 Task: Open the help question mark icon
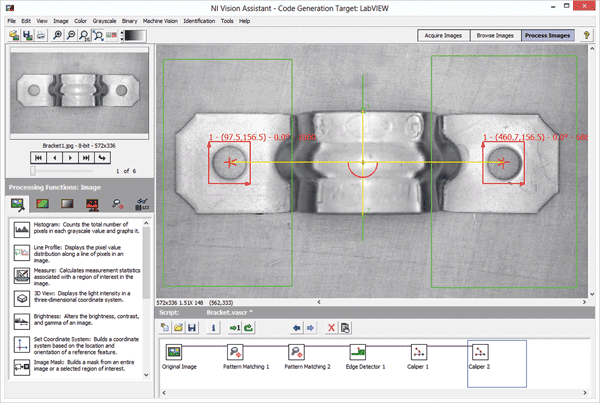586,35
